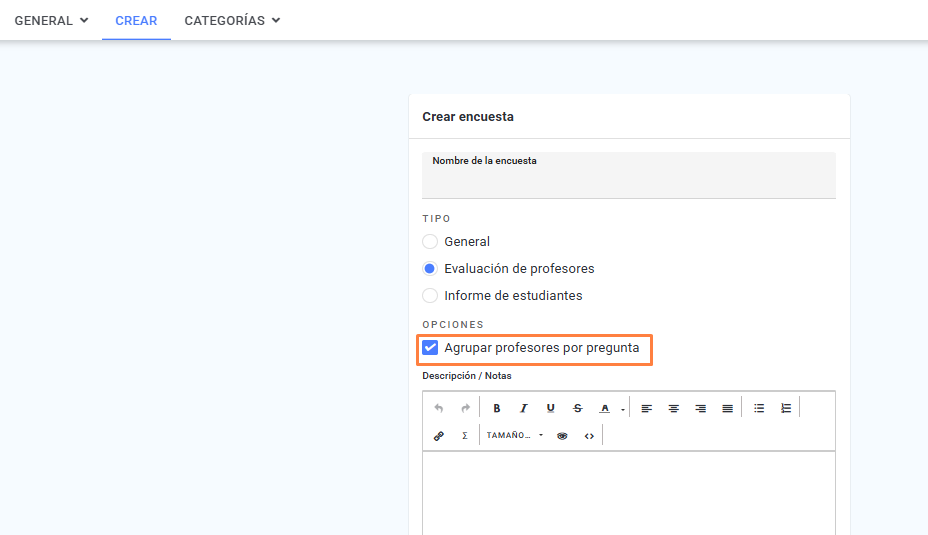928x535 pixels.
Task: Underline the selected text
Action: (550, 408)
